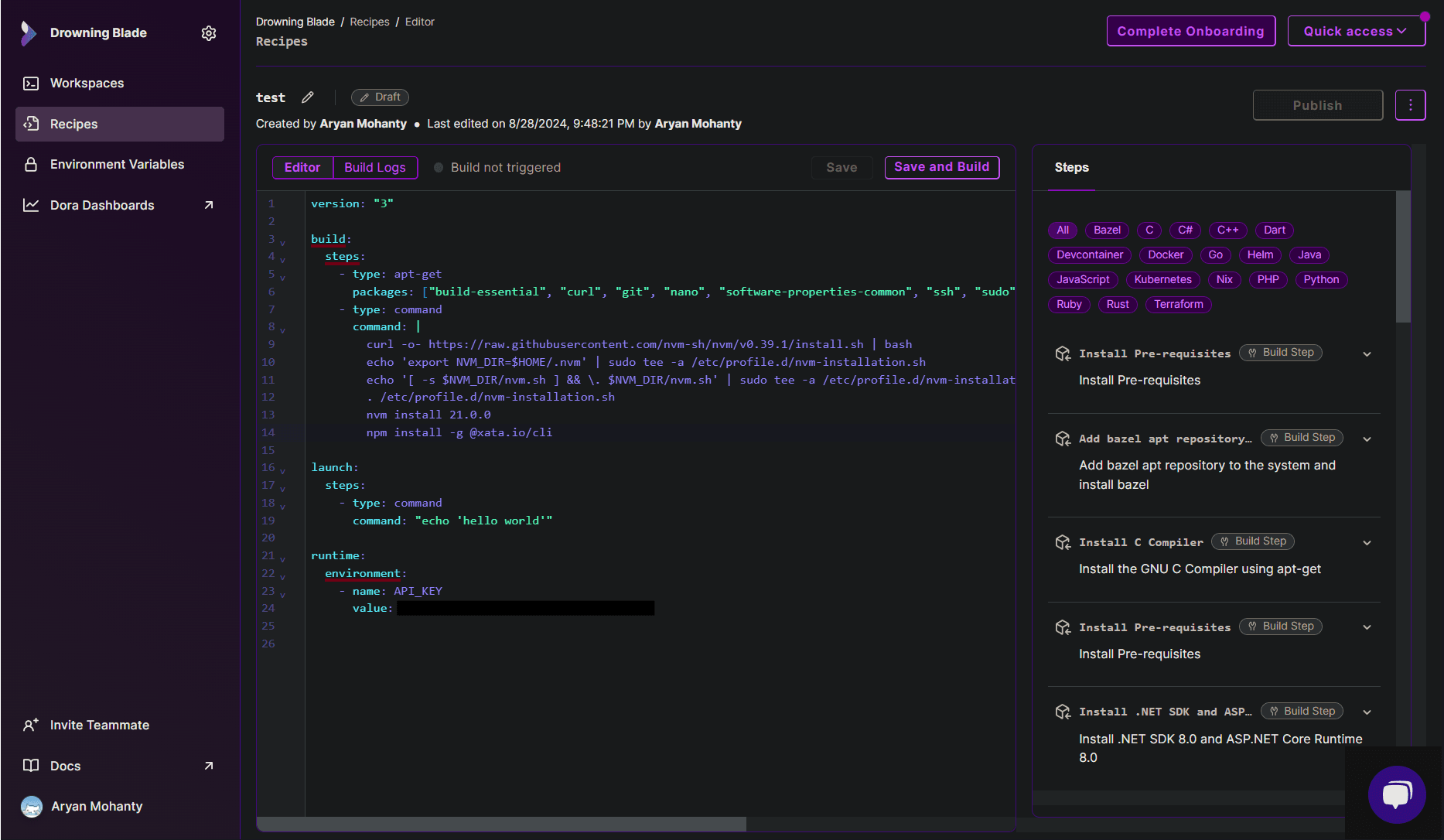The image size is (1444, 840).
Task: Select the Recipes icon in sidebar
Action: pyautogui.click(x=30, y=124)
